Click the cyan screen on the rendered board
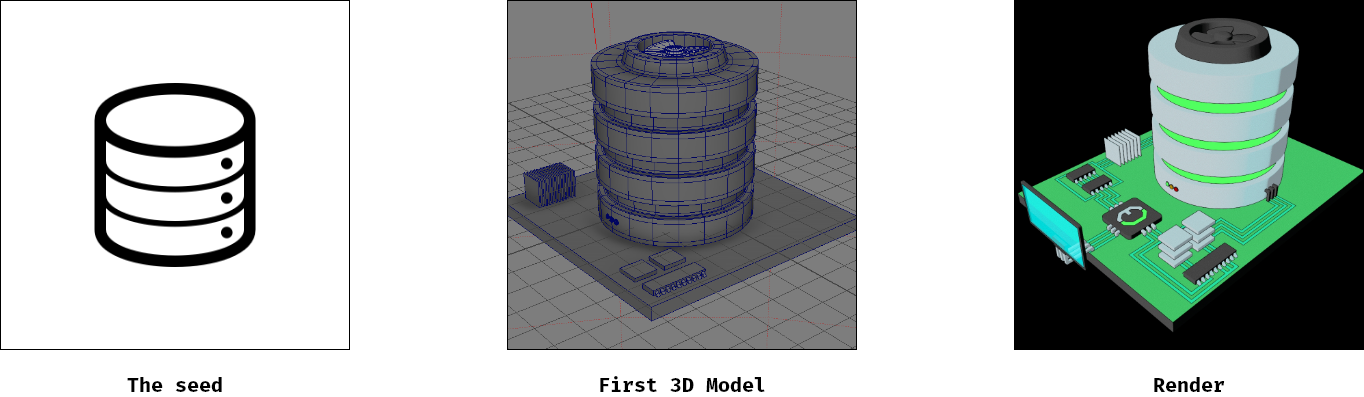The image size is (1364, 397). (1053, 226)
